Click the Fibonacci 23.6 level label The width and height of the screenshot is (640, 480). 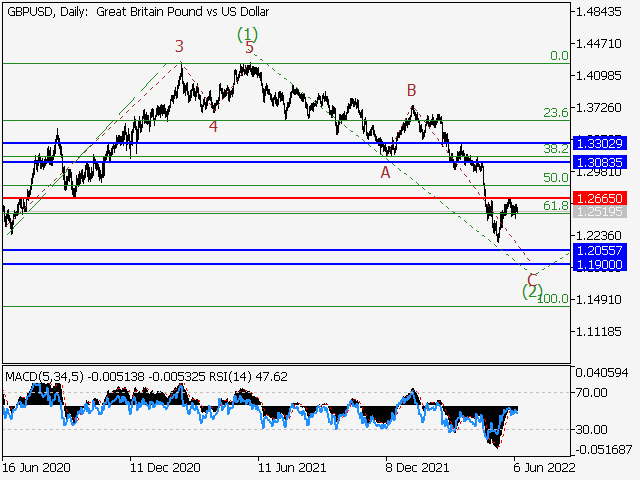556,113
